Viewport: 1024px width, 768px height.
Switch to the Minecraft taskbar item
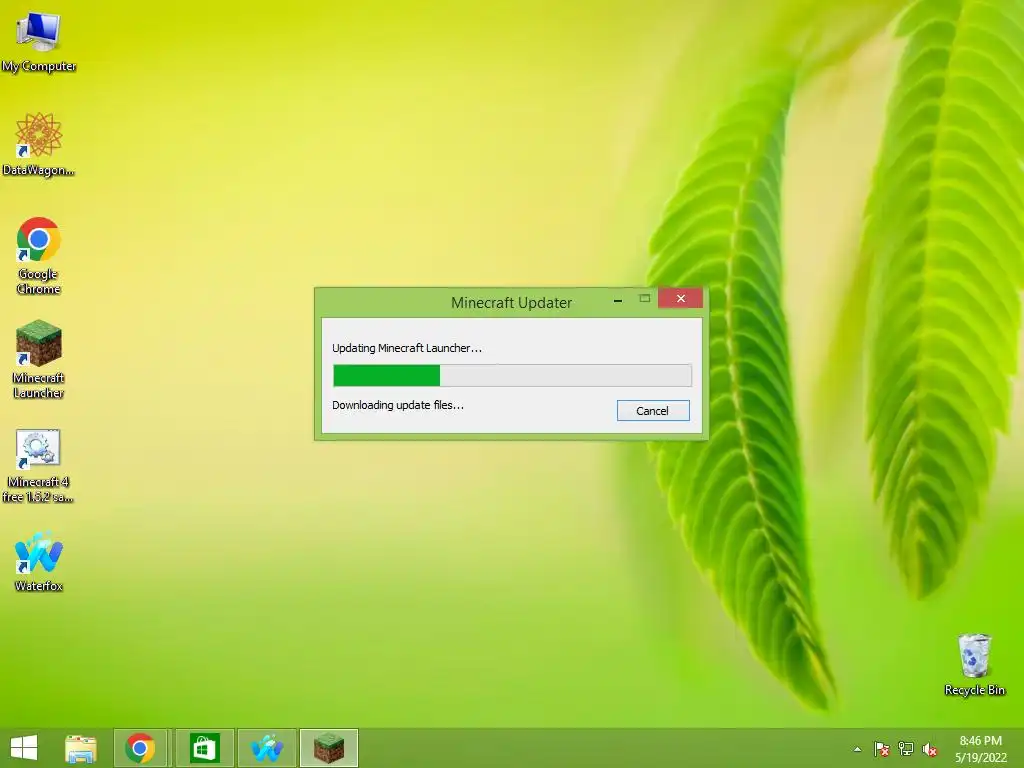click(329, 748)
